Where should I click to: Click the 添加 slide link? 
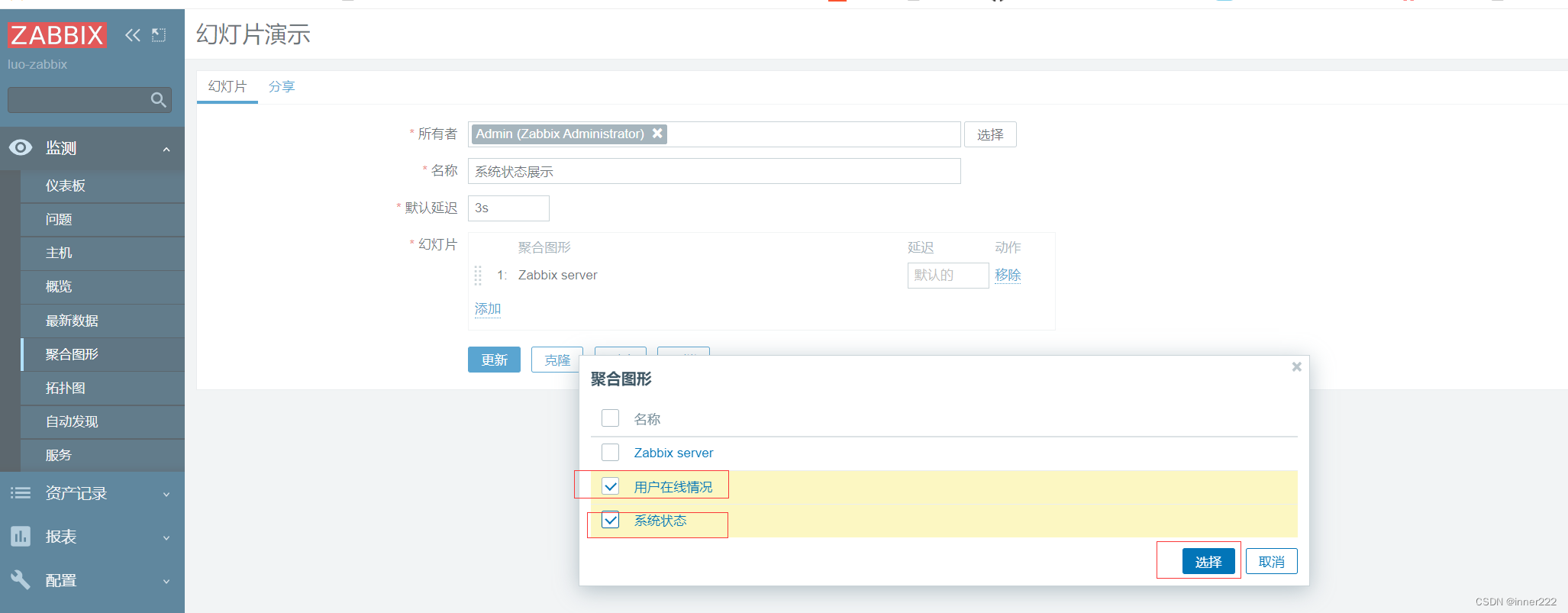488,308
